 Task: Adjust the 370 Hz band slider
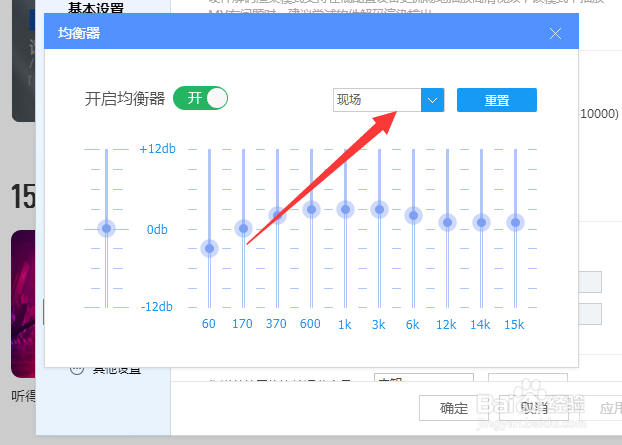click(277, 215)
